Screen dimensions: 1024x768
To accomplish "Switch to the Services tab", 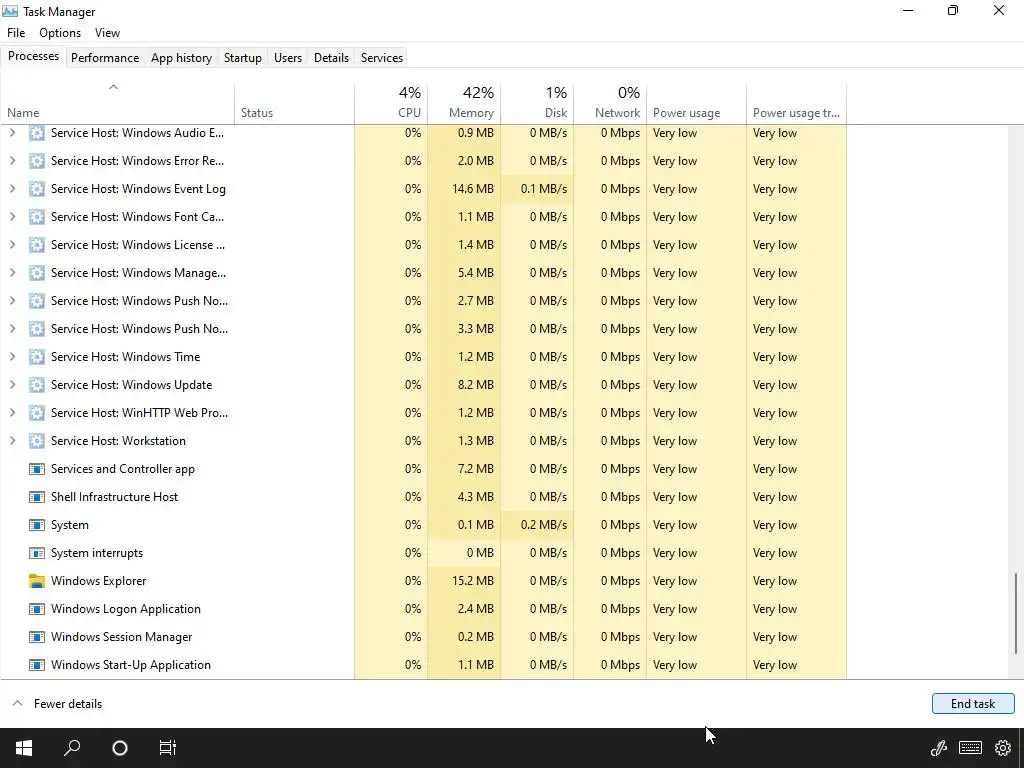I will [382, 57].
